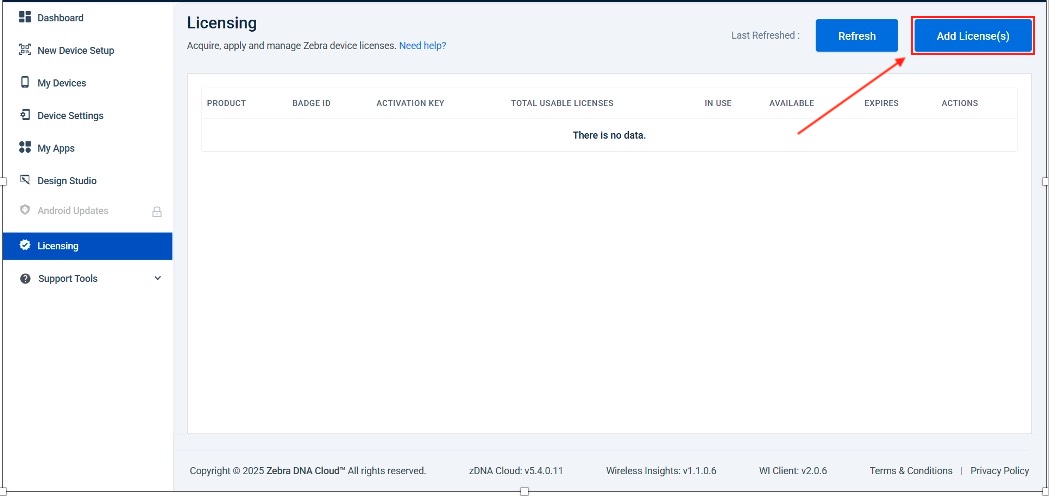Viewport: 1049px width, 496px height.
Task: Click the New Device Setup scan icon
Action: pos(25,50)
